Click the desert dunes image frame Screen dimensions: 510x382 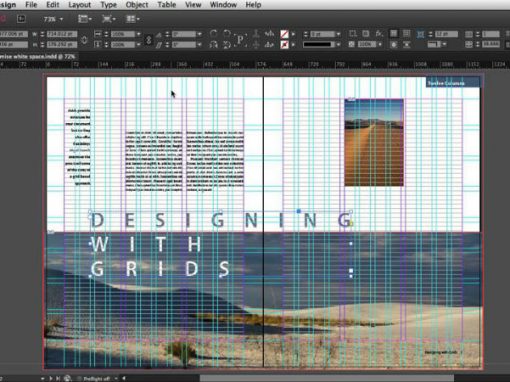point(374,142)
